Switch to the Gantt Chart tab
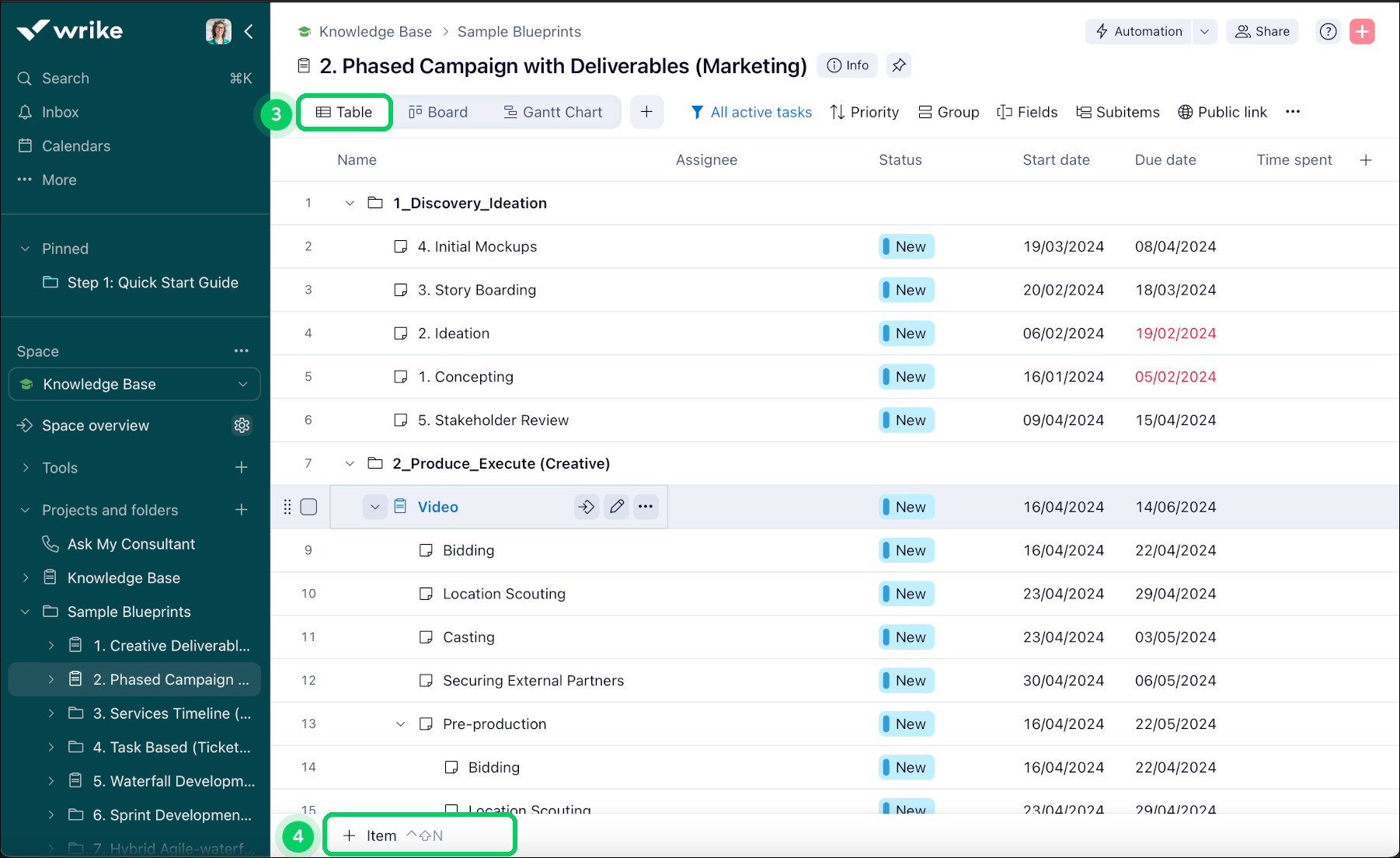1400x858 pixels. (552, 112)
